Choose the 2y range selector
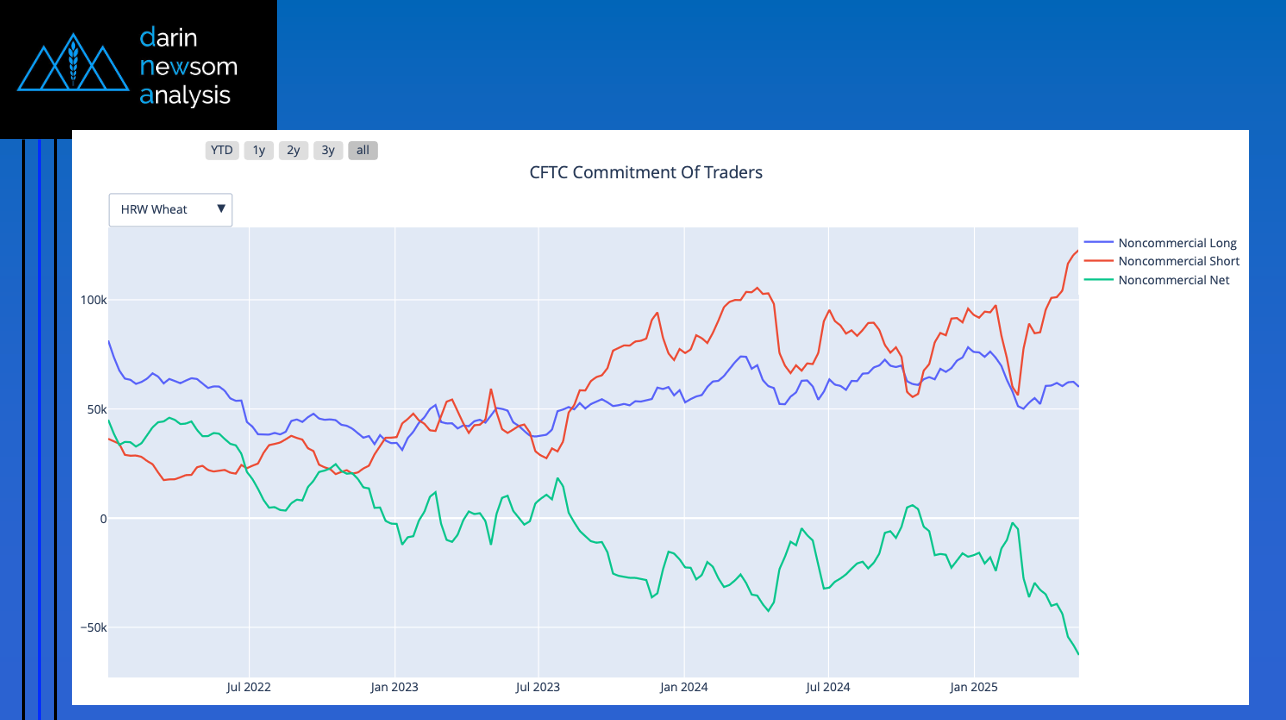The image size is (1286, 720). 293,150
